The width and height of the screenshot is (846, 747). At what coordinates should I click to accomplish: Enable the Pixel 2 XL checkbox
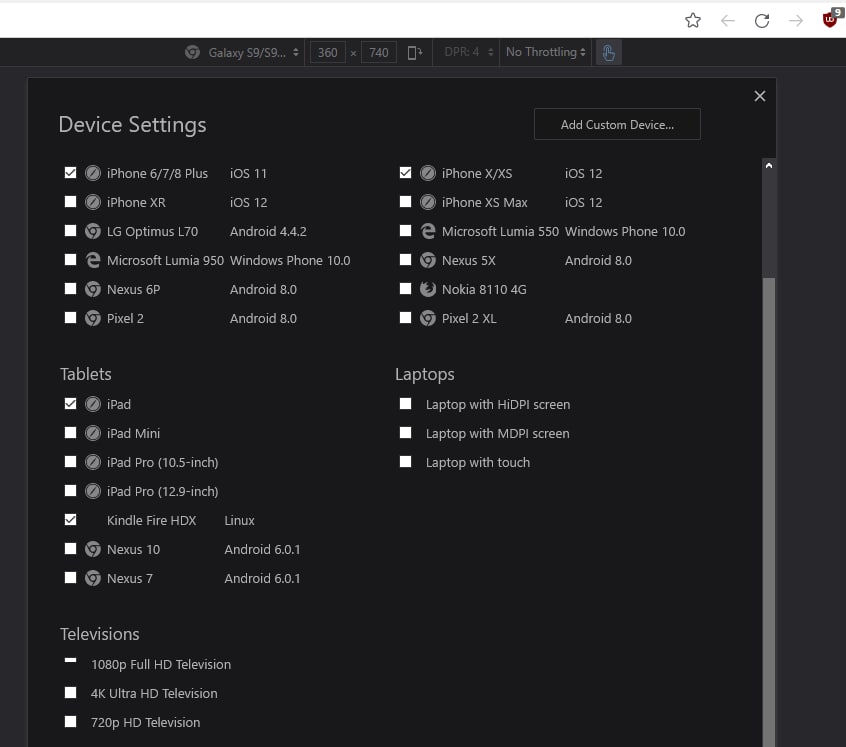click(x=405, y=318)
